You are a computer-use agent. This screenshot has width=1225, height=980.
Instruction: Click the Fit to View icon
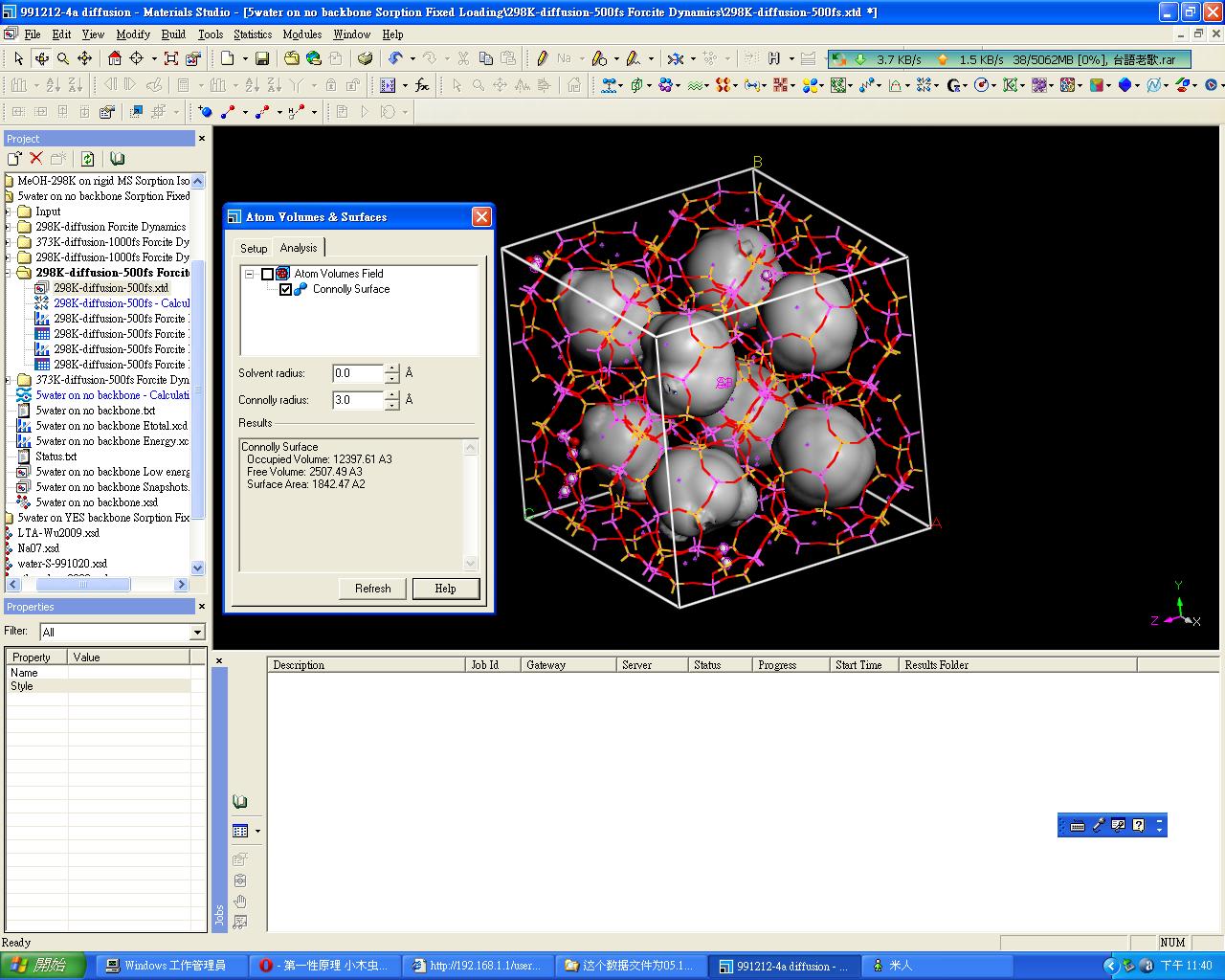point(170,58)
